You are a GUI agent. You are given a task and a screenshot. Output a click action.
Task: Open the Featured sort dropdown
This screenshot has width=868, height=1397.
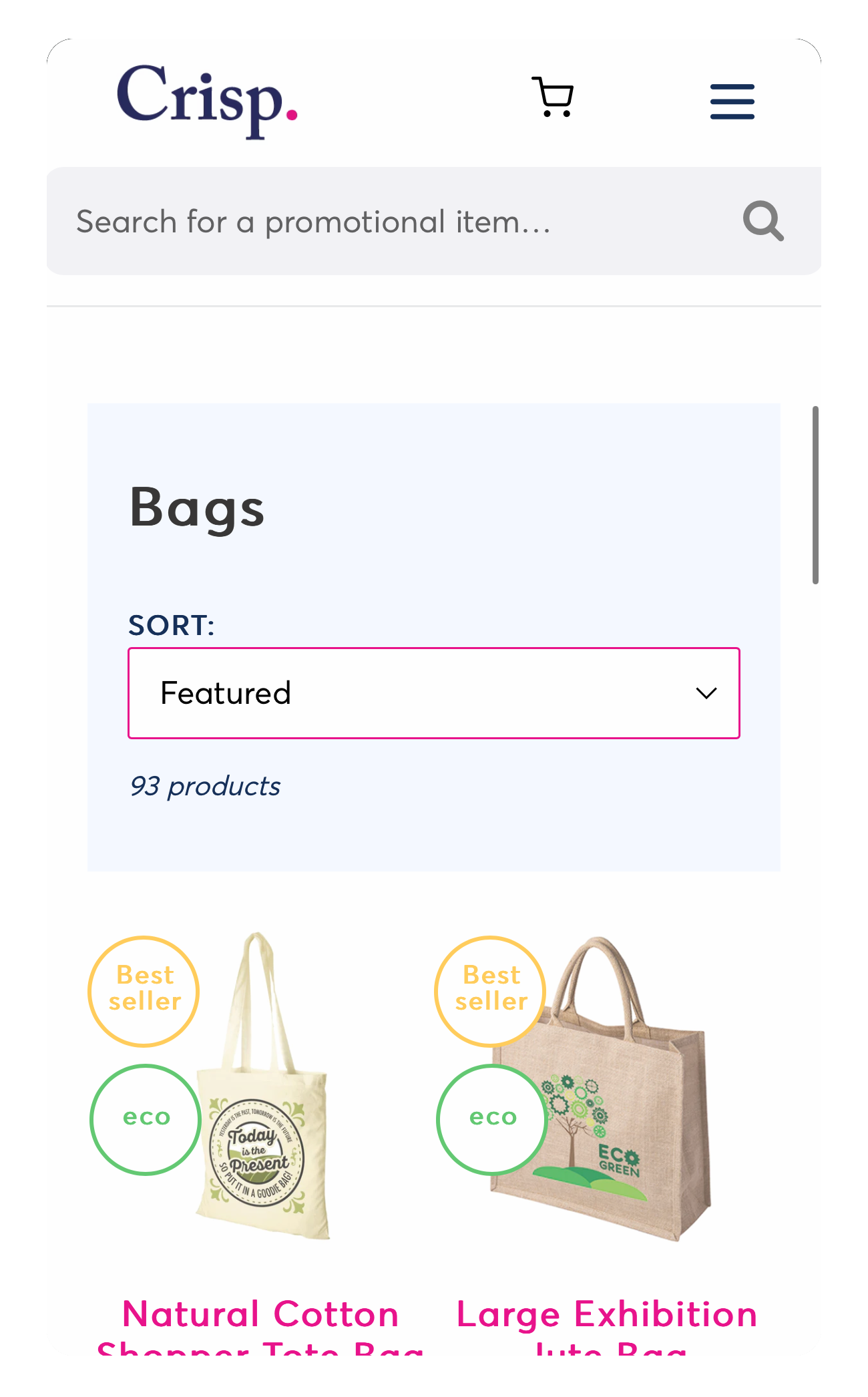[x=434, y=693]
